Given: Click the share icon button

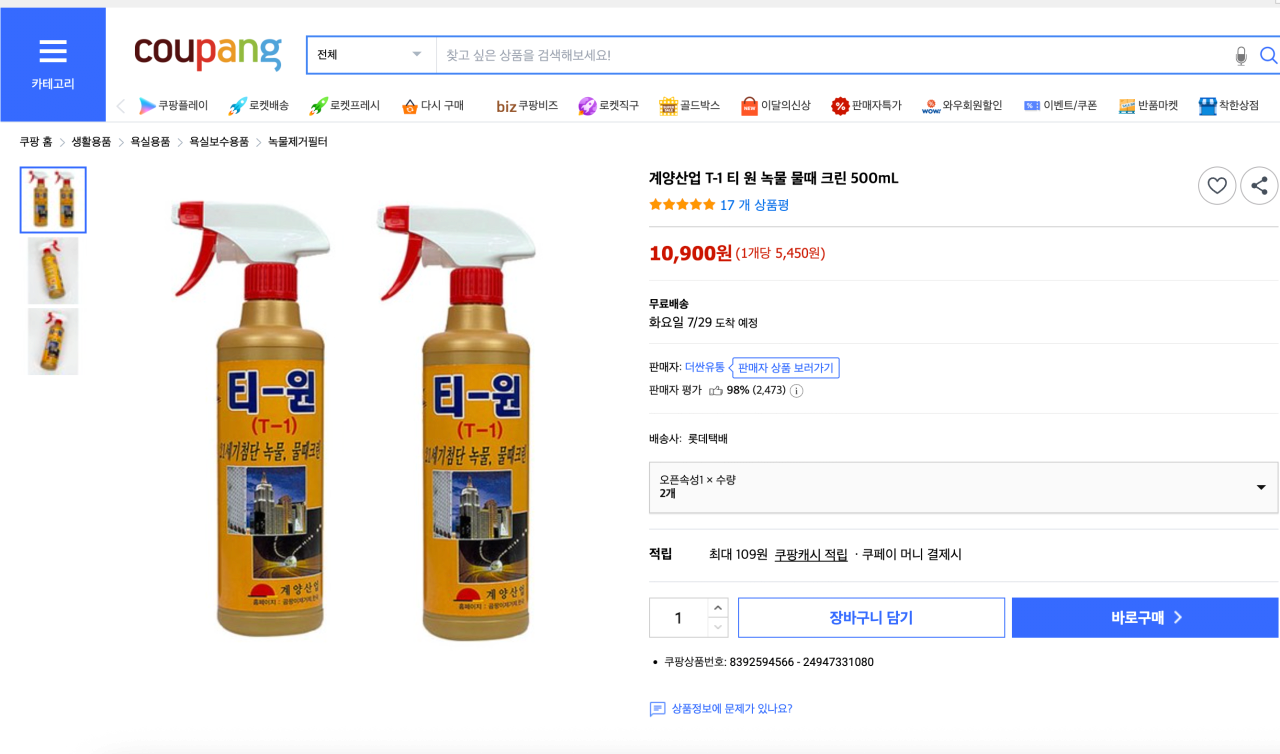Looking at the screenshot, I should point(1259,185).
